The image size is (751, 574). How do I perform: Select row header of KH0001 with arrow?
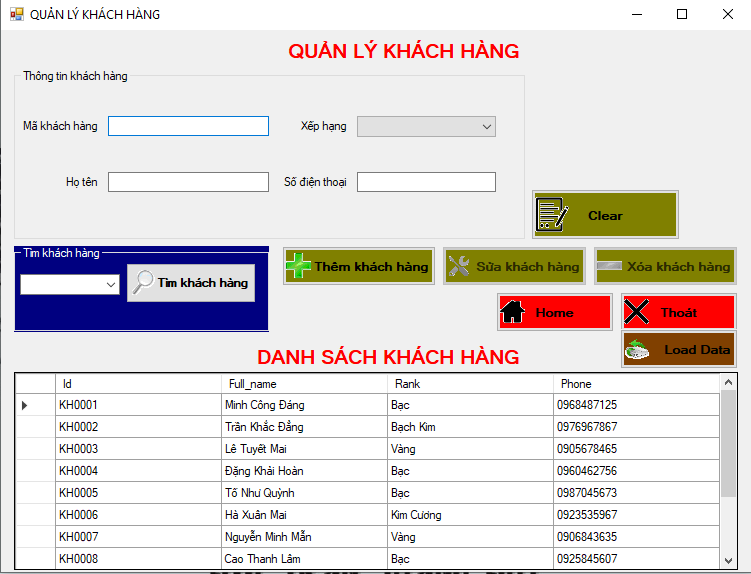coord(35,405)
